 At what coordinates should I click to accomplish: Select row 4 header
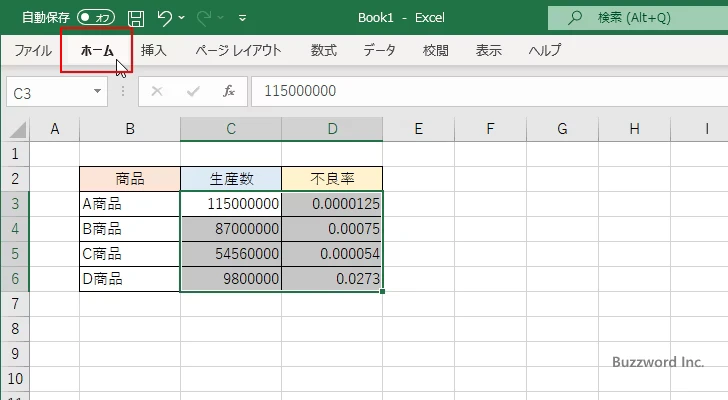(x=15, y=229)
